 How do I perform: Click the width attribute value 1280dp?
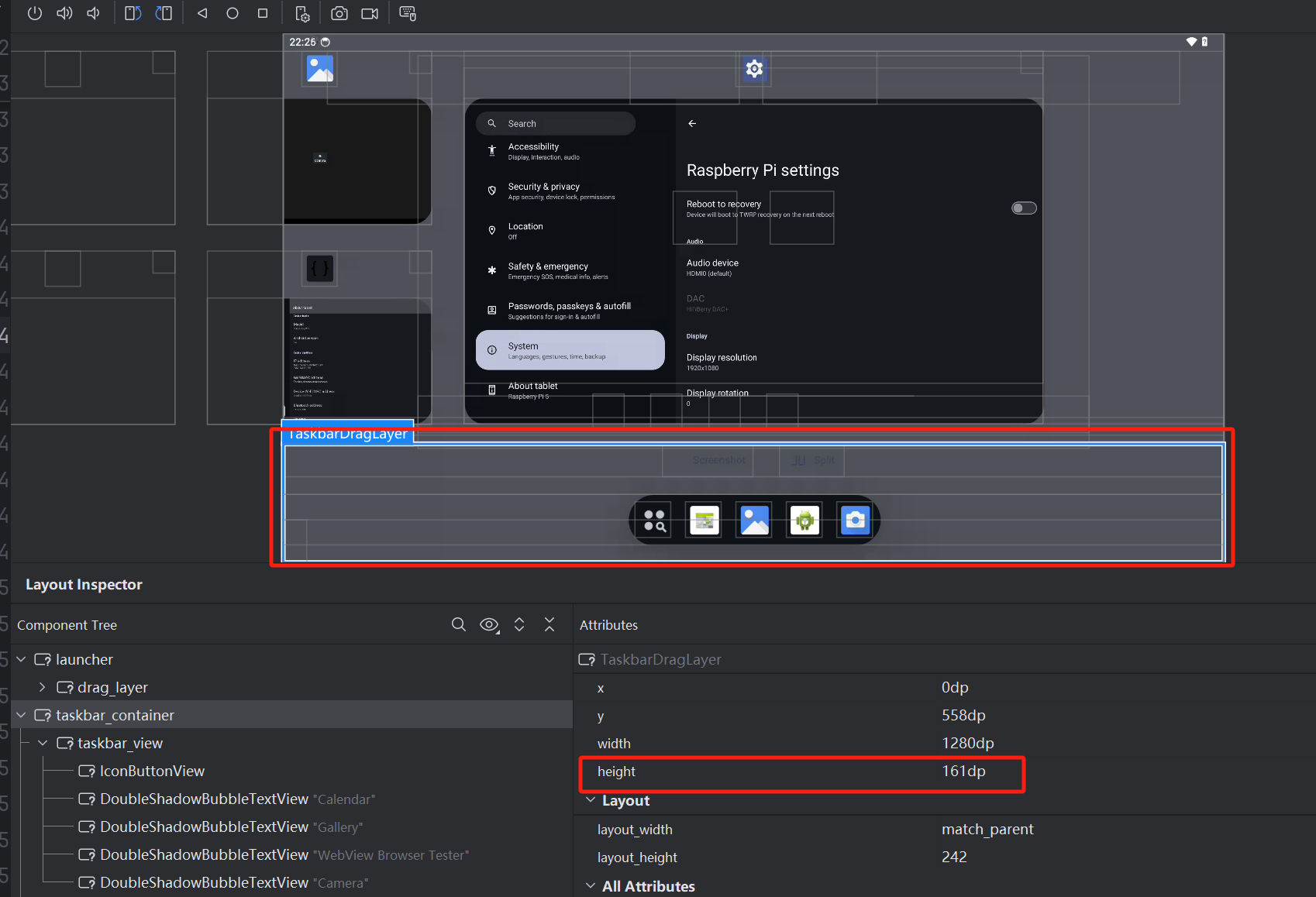(x=967, y=743)
